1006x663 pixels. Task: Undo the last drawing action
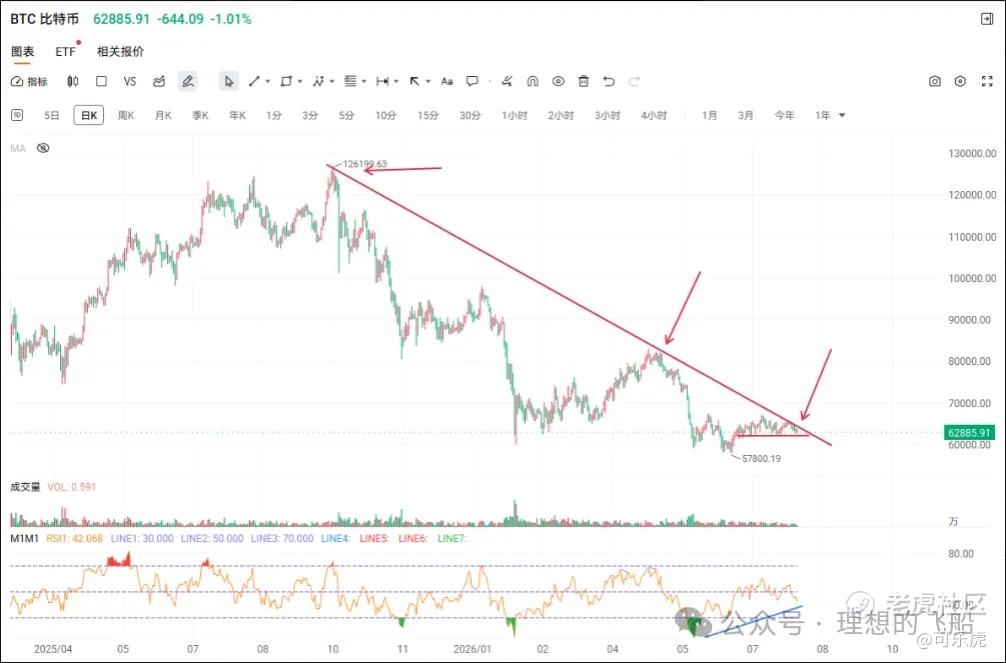(x=609, y=82)
